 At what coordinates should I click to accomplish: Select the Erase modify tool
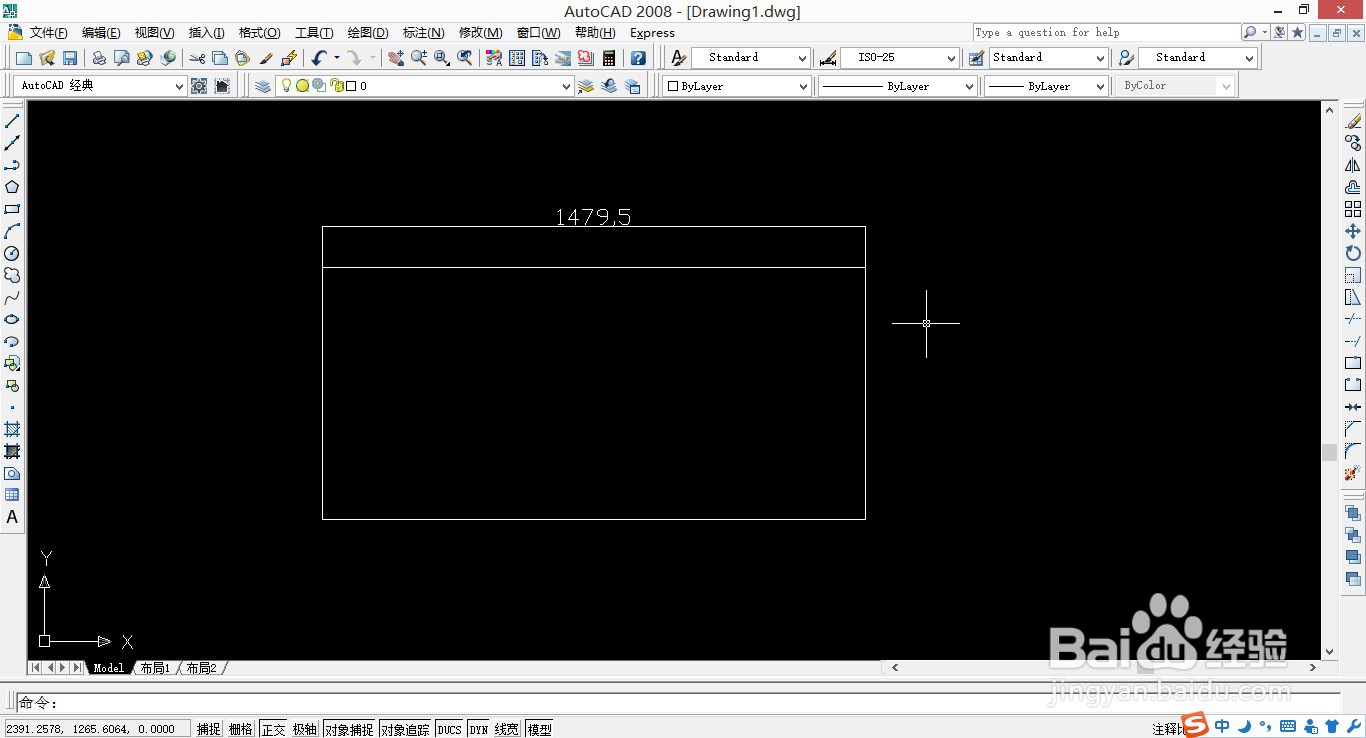(x=1353, y=121)
